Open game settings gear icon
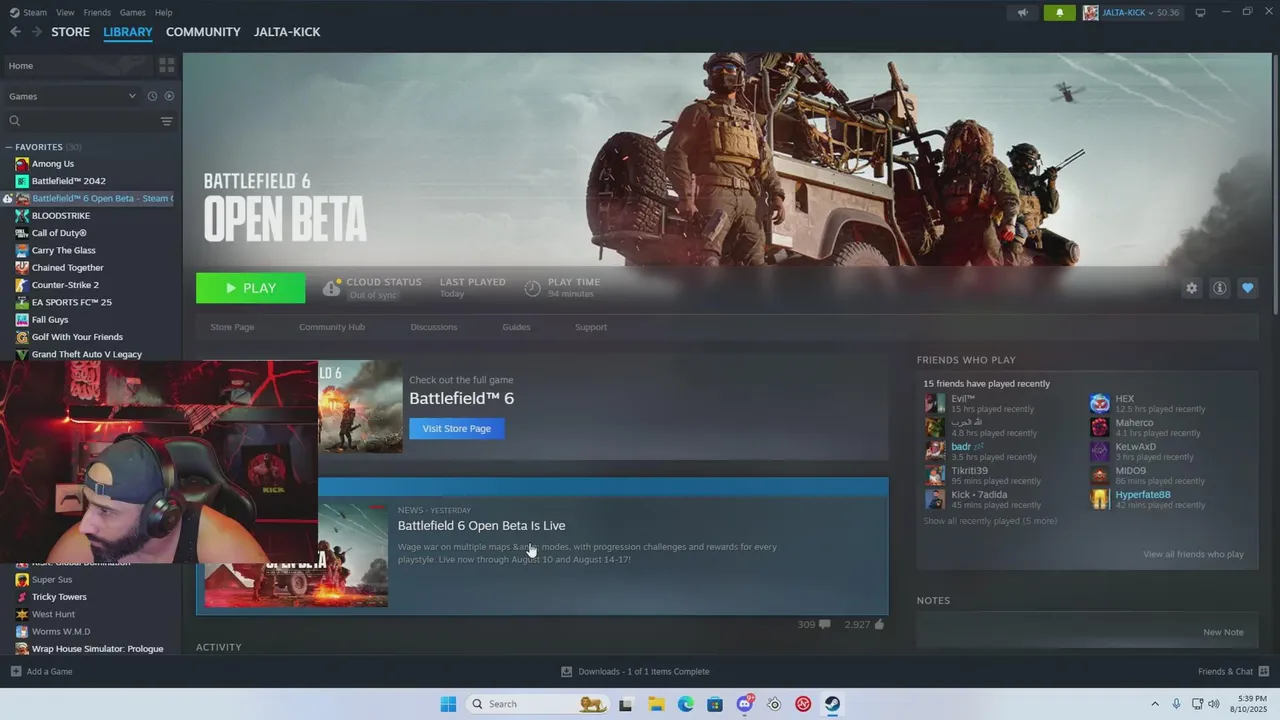 tap(1191, 288)
